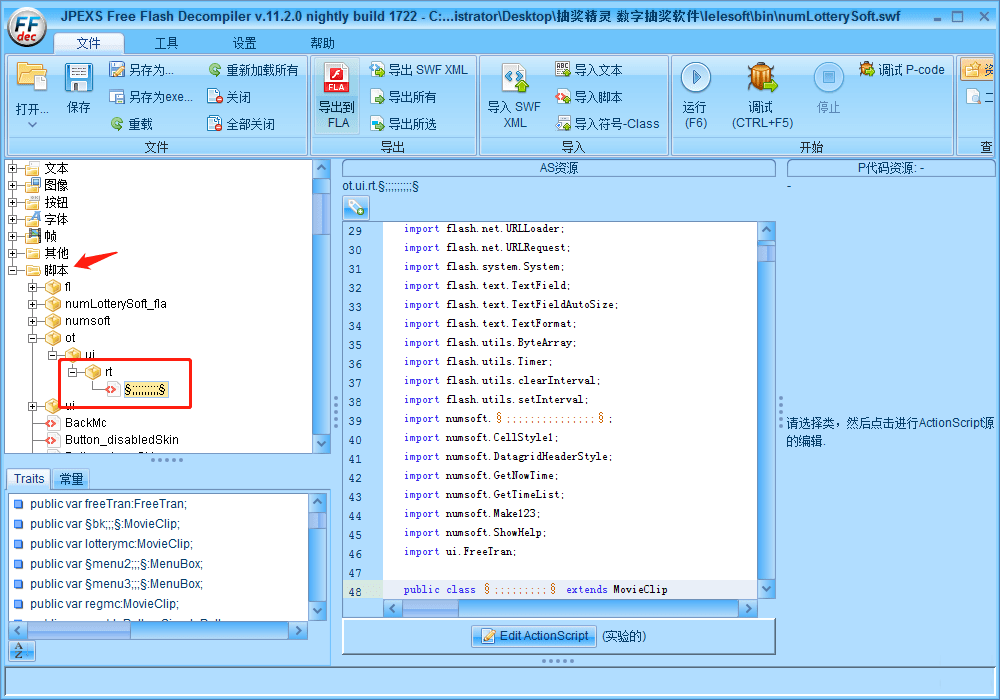Viewport: 1000px width, 700px height.
Task: Click code editor horizontal scrollbar right arrow
Action: pyautogui.click(x=748, y=609)
